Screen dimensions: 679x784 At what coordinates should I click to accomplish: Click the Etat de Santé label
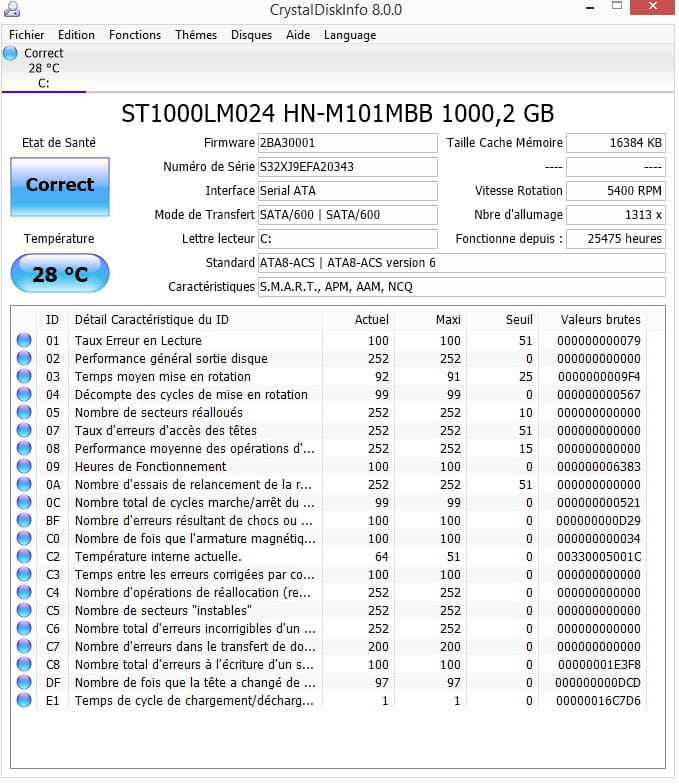point(59,143)
